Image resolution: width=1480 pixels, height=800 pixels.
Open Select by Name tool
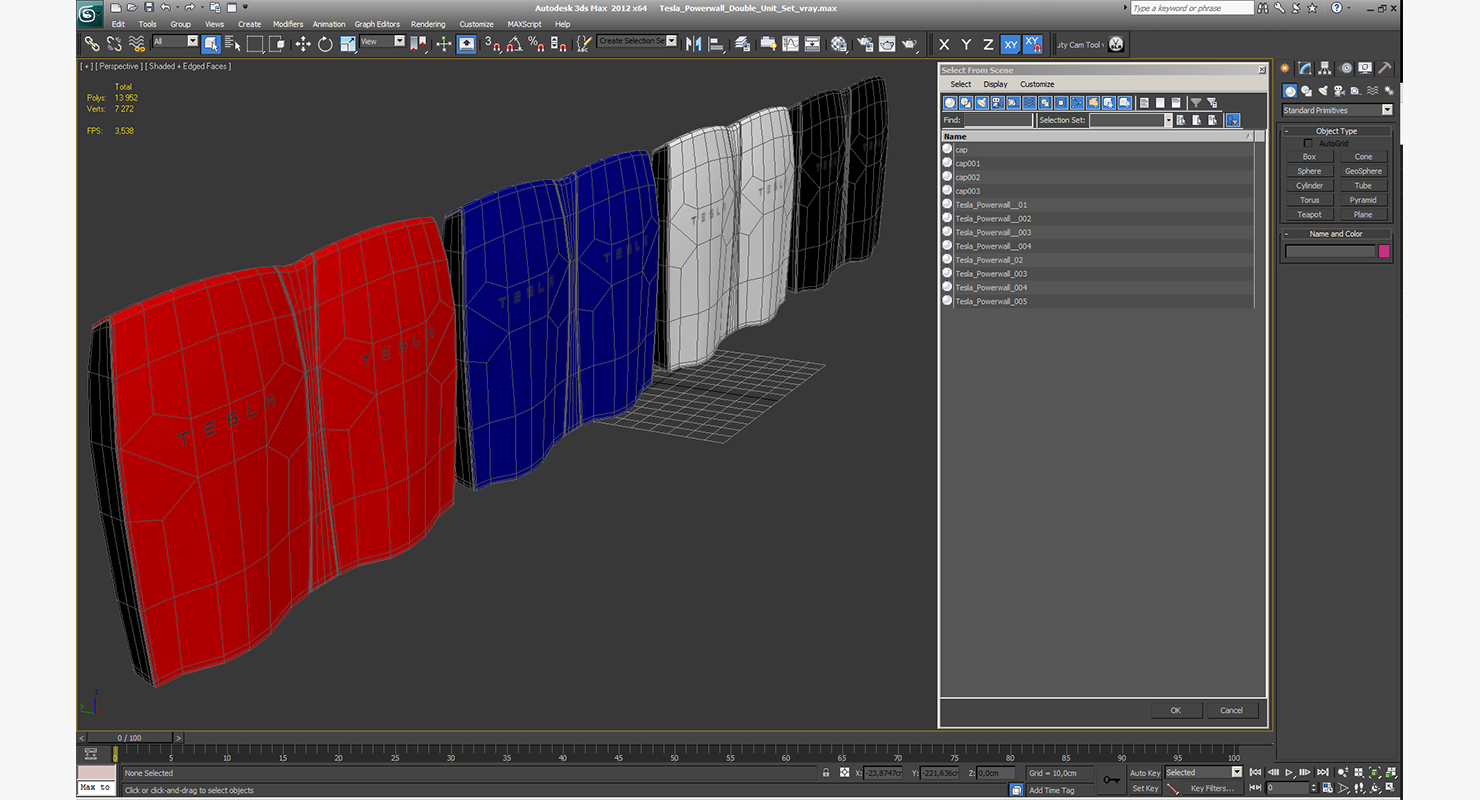(233, 44)
